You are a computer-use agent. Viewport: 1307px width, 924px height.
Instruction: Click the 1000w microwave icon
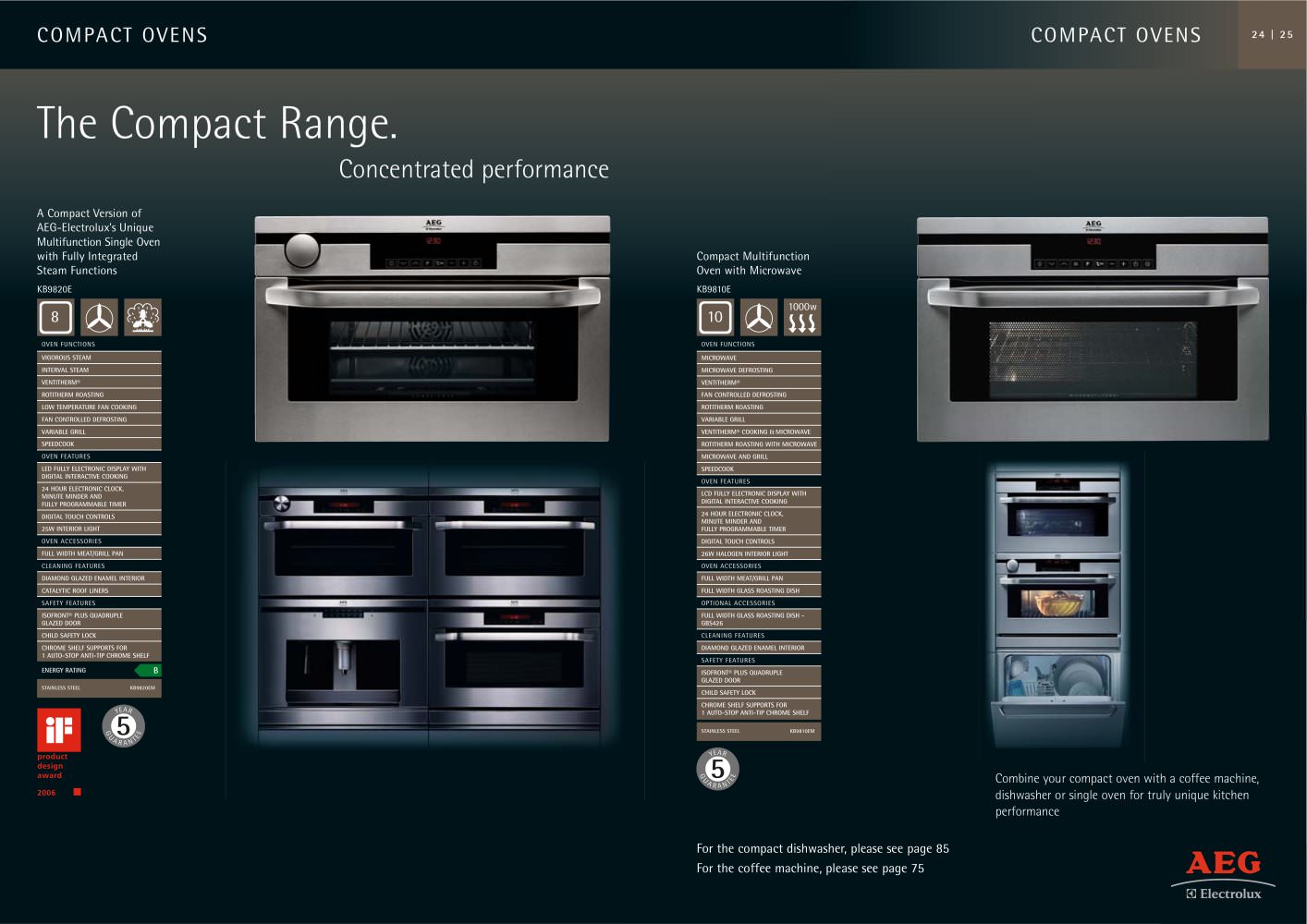(x=802, y=317)
